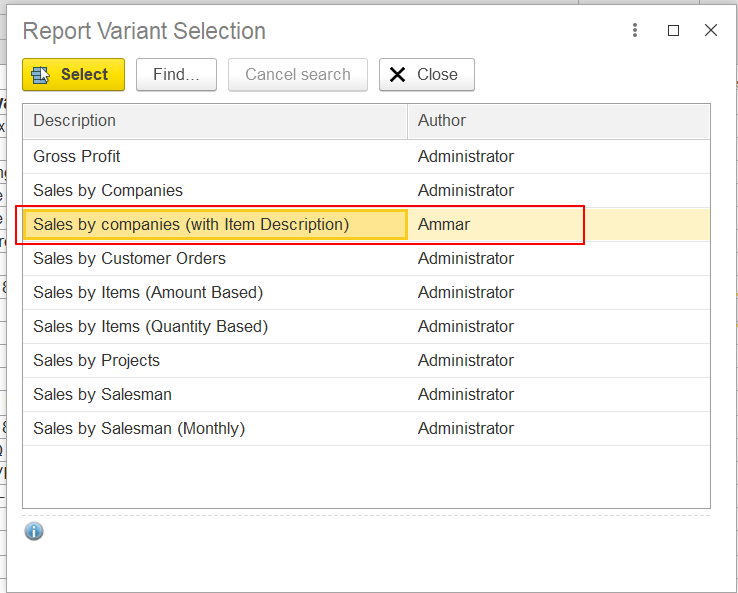Select the Gross Profit report variant
738x593 pixels.
tap(77, 157)
